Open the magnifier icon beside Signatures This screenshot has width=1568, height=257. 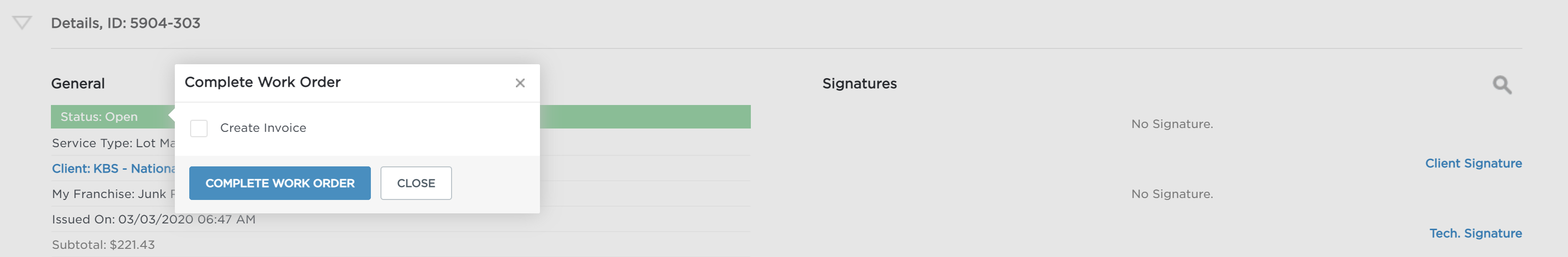coord(1502,84)
